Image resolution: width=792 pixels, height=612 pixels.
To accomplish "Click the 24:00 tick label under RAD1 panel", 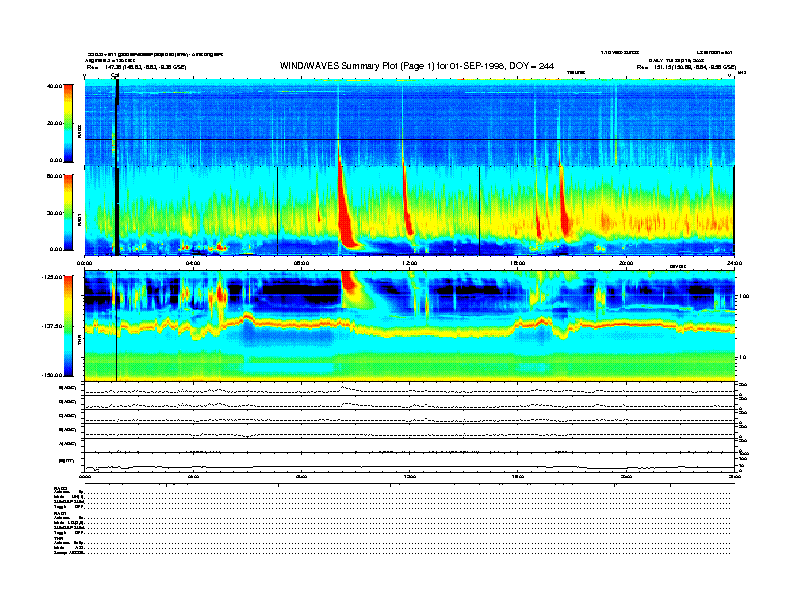I will (734, 263).
